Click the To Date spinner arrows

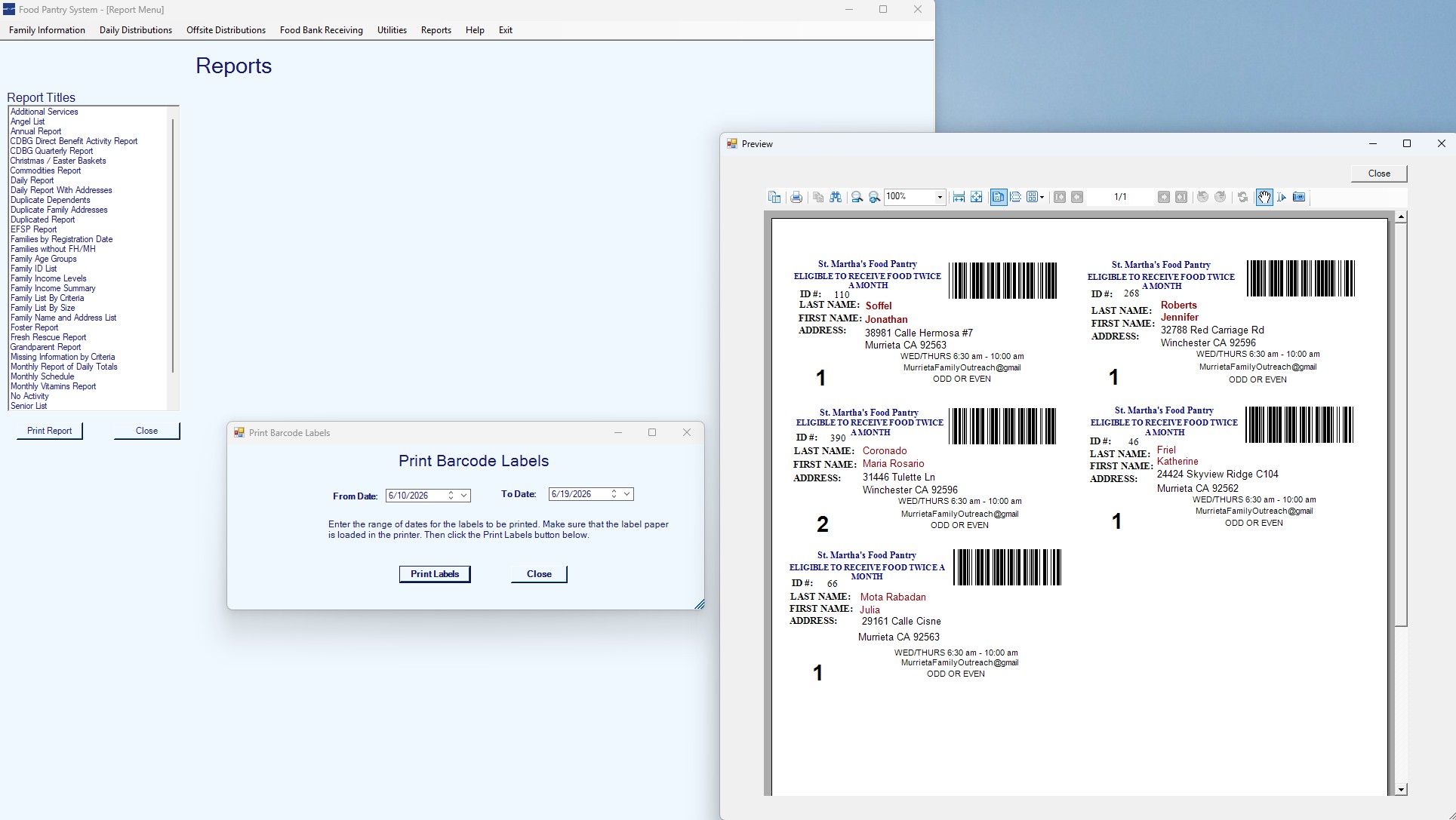click(x=614, y=494)
